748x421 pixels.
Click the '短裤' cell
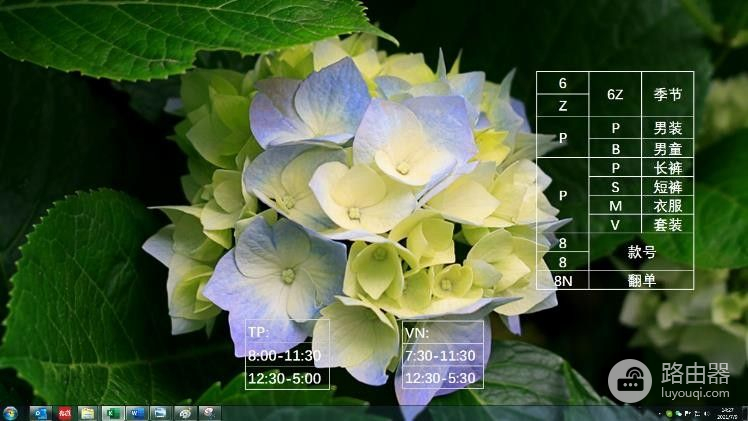[x=667, y=186]
